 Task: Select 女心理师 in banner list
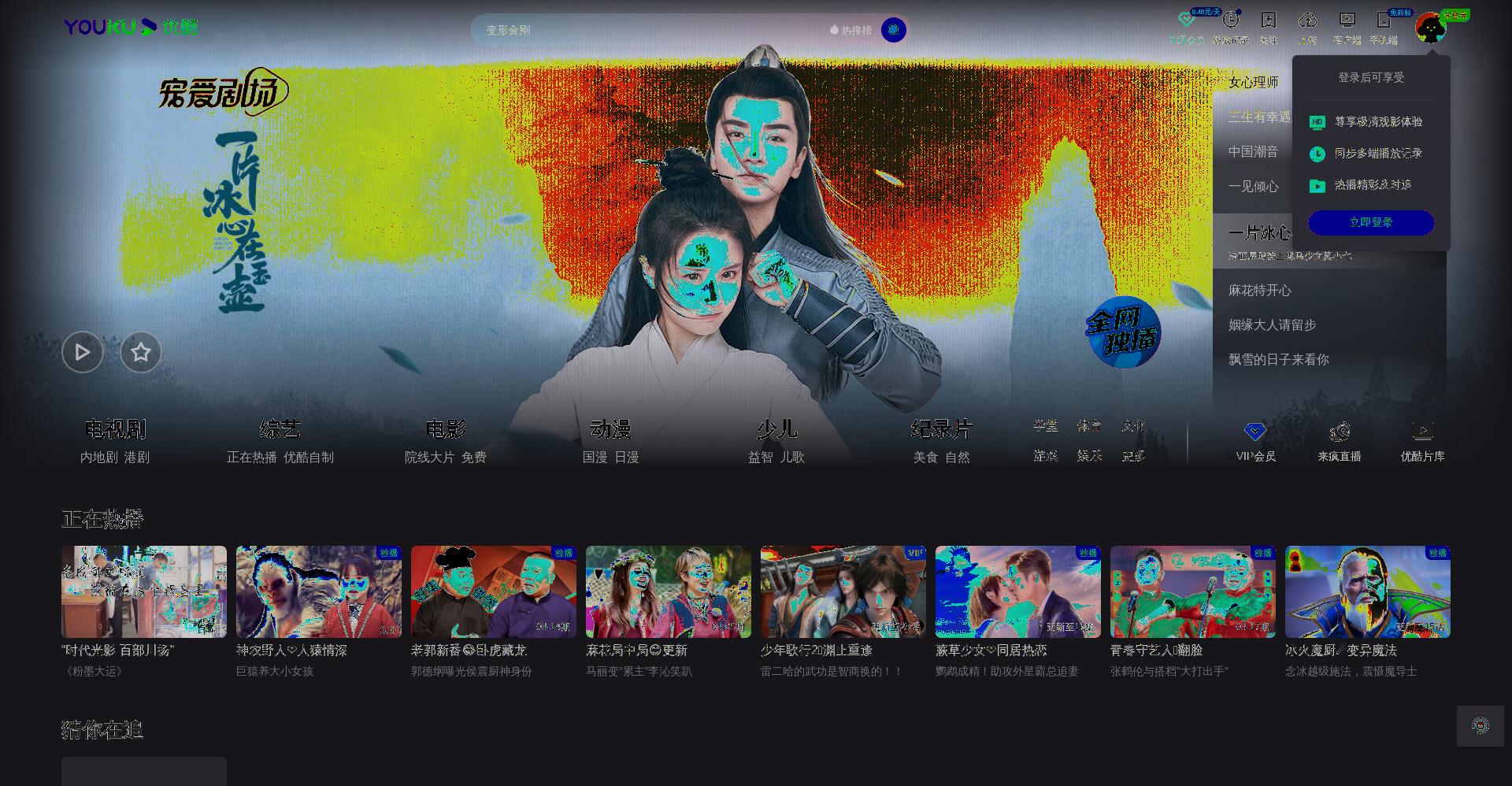pyautogui.click(x=1253, y=82)
